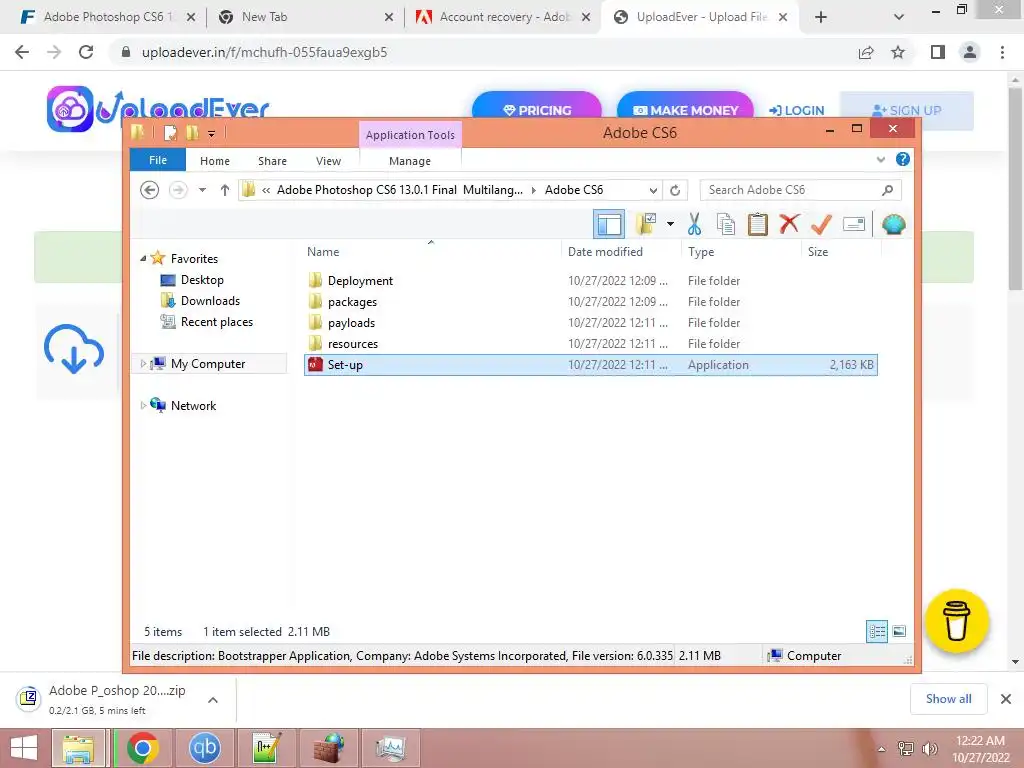Screen dimensions: 1024x768
Task: Click the Classic Shell settings shell icon
Action: tap(893, 225)
